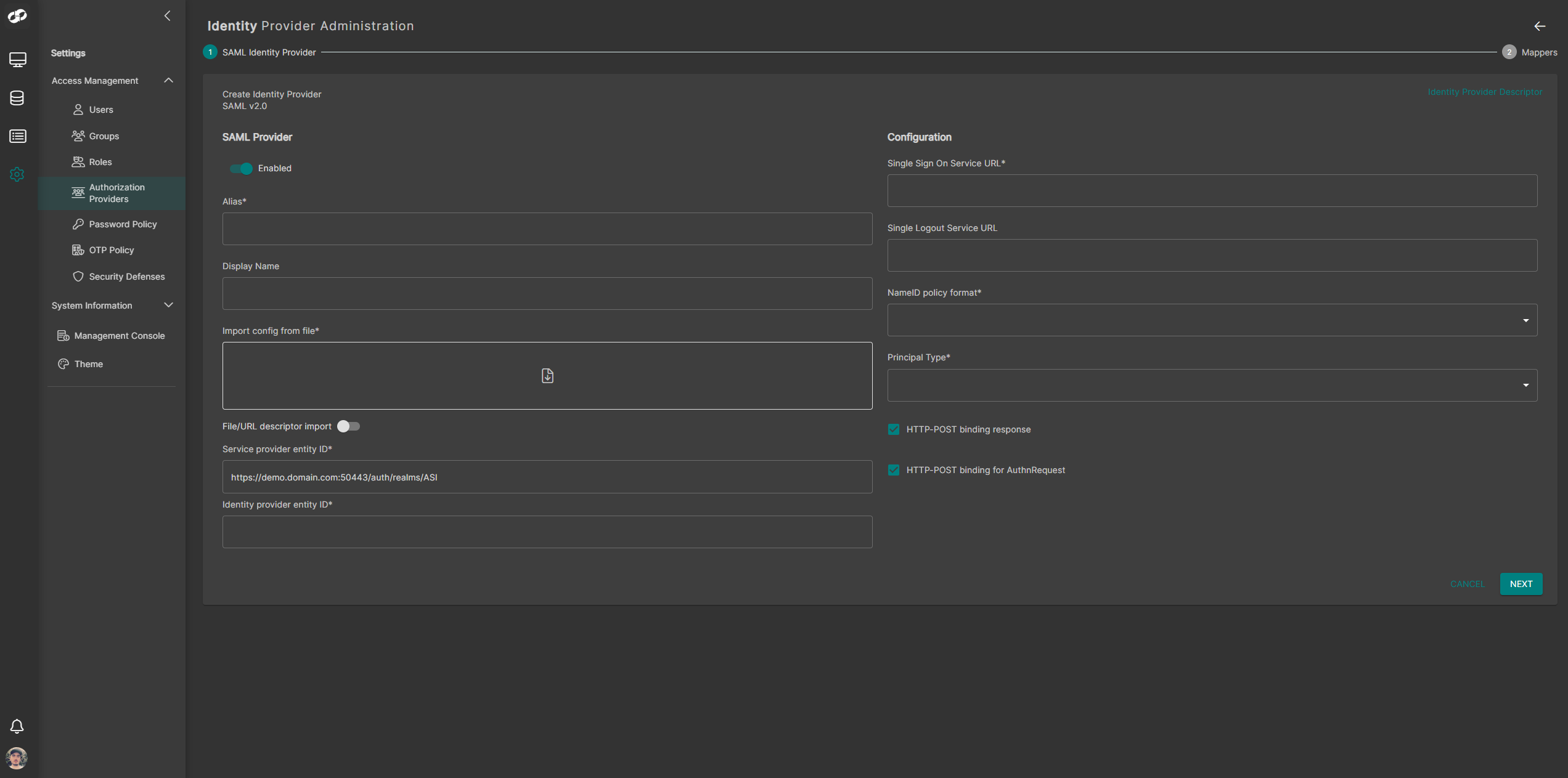Click the app logo icon
This screenshot has width=1568, height=778.
17,17
